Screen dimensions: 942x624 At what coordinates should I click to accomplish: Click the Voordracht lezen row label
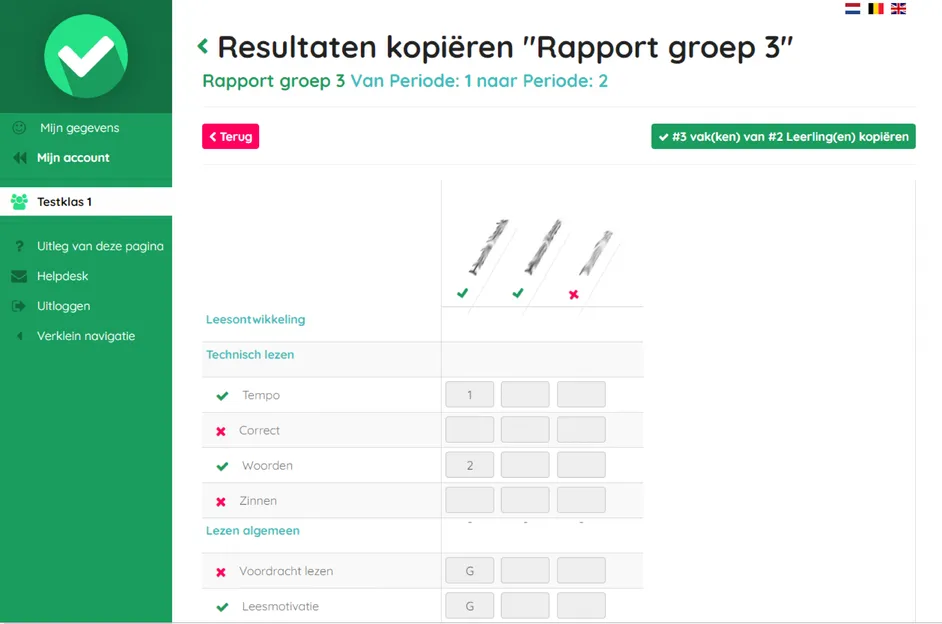[x=286, y=571]
